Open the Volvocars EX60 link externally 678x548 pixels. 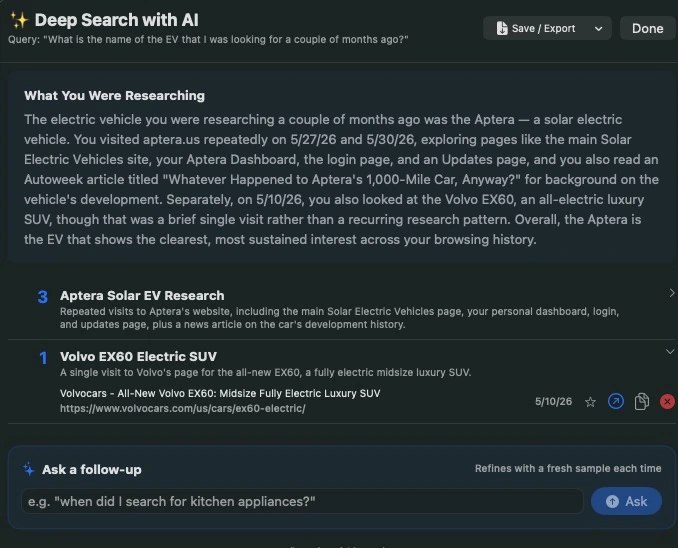coord(616,401)
